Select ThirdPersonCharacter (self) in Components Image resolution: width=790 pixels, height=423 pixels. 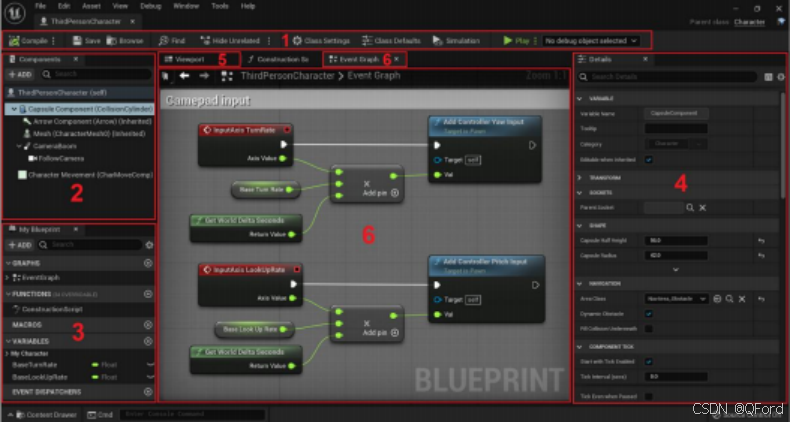[79, 93]
